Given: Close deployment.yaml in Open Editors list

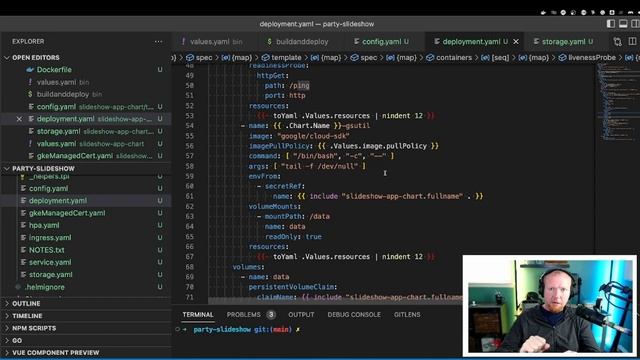Looking at the screenshot, I should (19, 119).
